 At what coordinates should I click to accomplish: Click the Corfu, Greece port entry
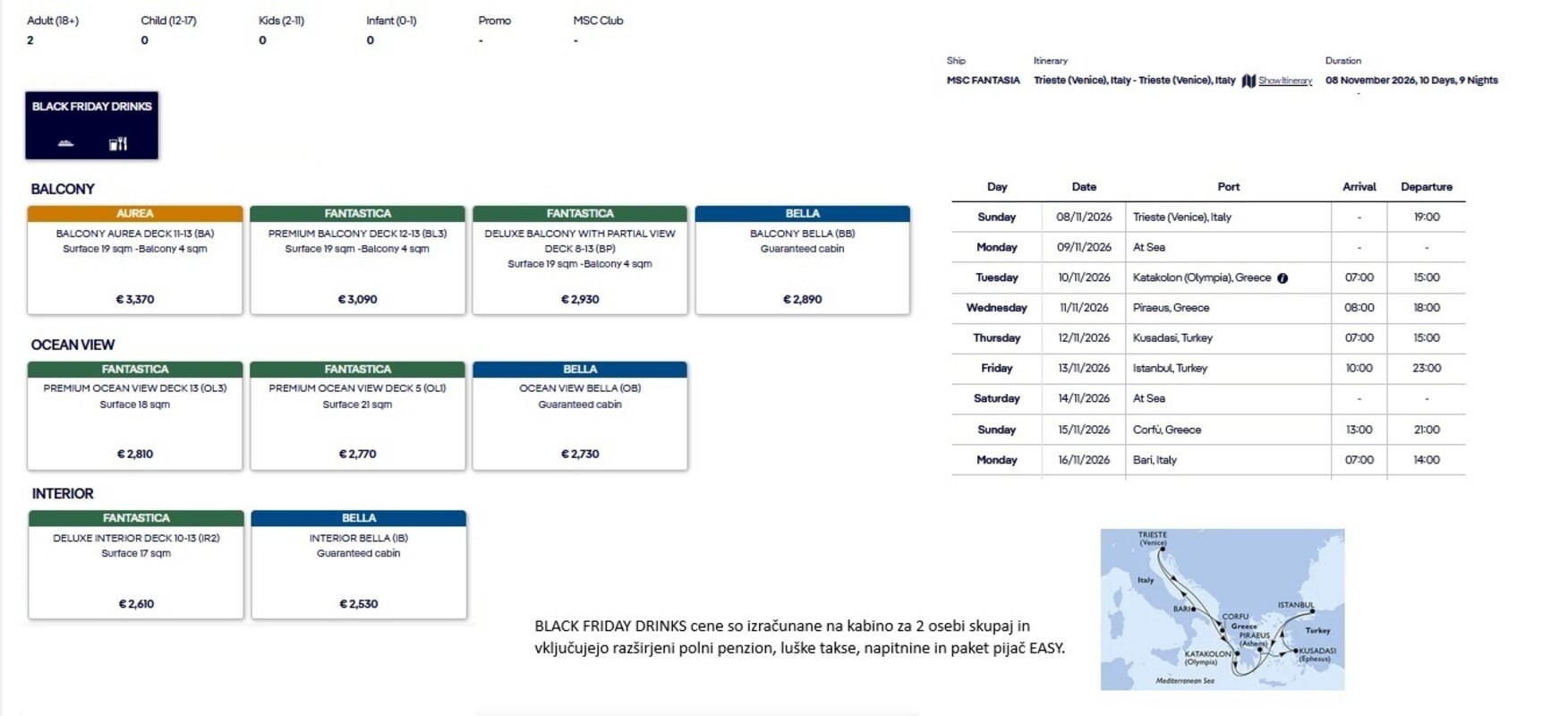(1167, 430)
